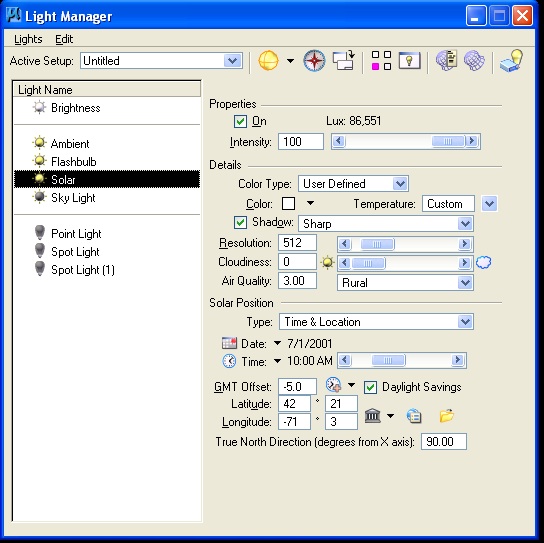This screenshot has height=543, width=544.
Task: Click the blue cloud icon beside Cloudiness
Action: coord(484,262)
